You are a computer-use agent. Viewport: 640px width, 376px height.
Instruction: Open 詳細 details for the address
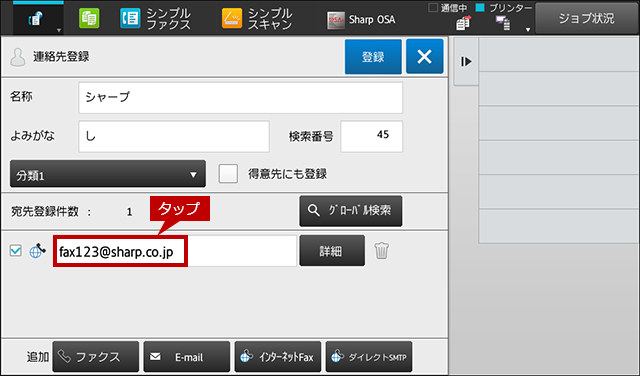click(x=332, y=251)
